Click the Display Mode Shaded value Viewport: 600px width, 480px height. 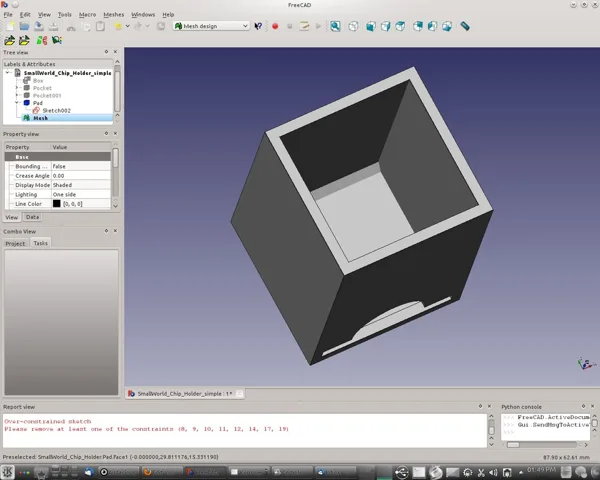(81, 185)
